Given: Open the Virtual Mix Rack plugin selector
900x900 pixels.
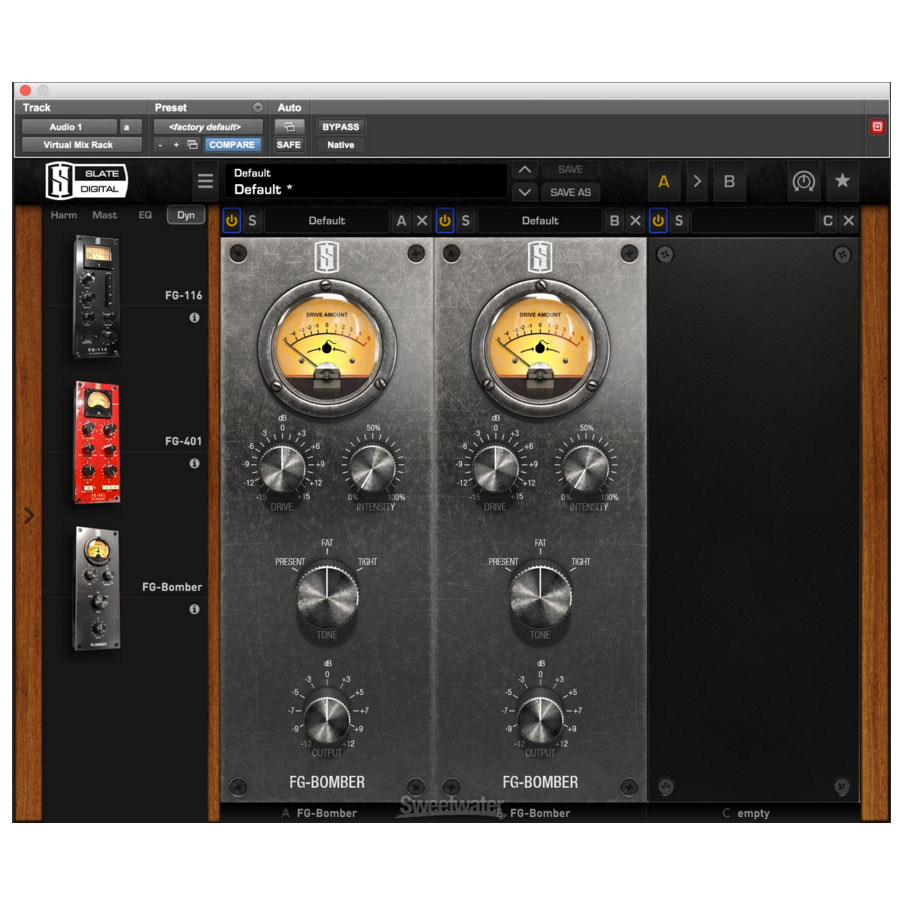Looking at the screenshot, I should click(x=82, y=145).
